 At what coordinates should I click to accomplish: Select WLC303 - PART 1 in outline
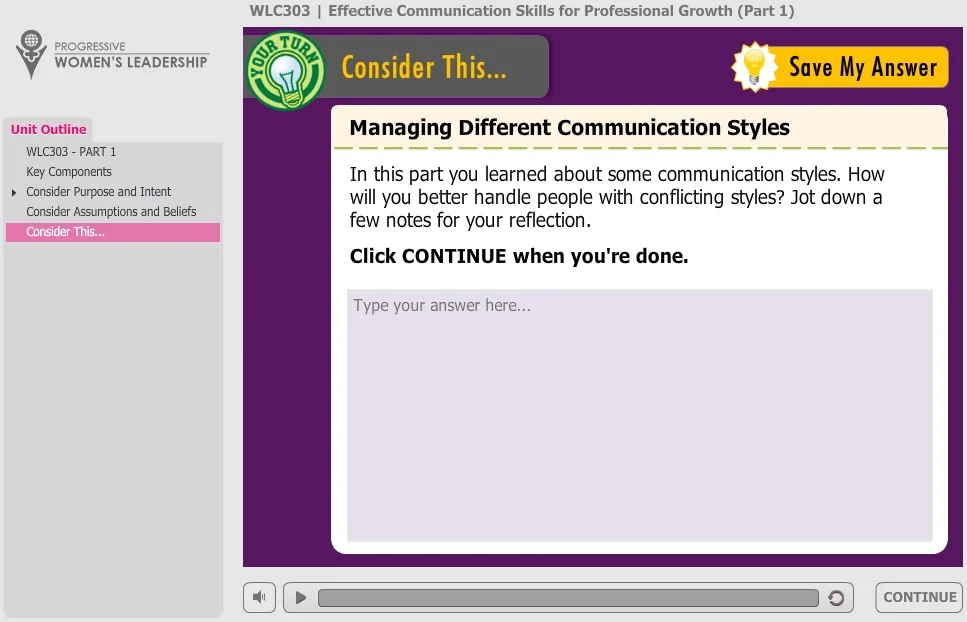71,152
